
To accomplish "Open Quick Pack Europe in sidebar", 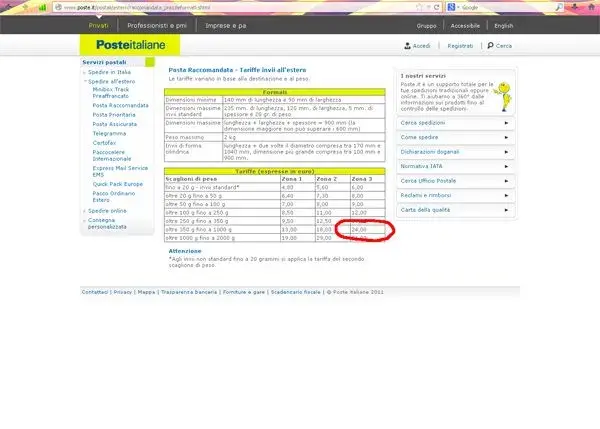I will click(117, 184).
